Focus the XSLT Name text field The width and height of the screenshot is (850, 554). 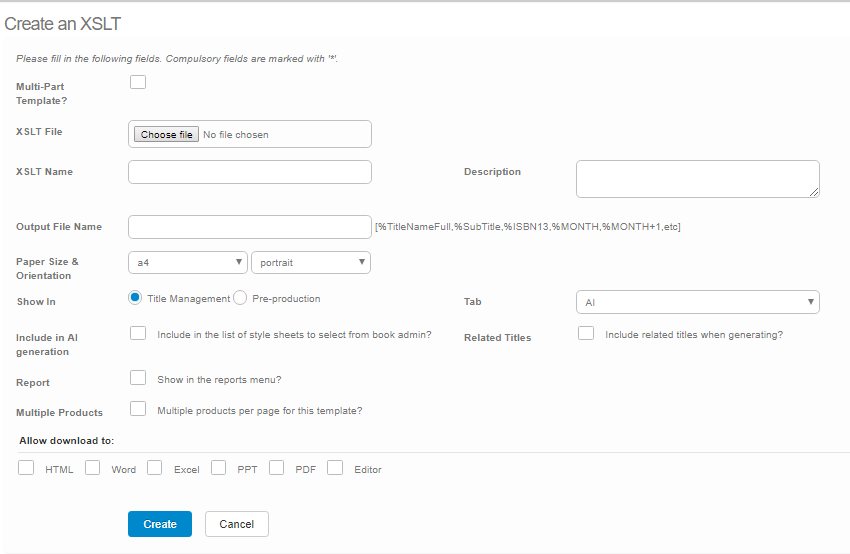250,172
